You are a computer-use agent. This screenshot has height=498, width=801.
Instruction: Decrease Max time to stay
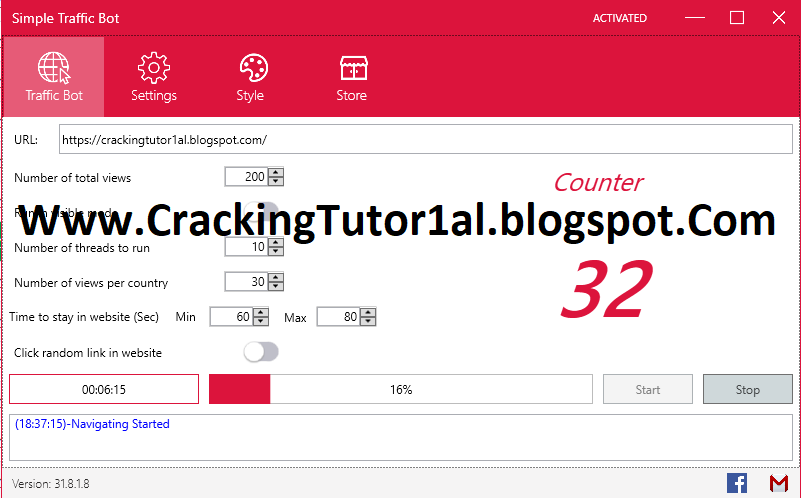368,321
